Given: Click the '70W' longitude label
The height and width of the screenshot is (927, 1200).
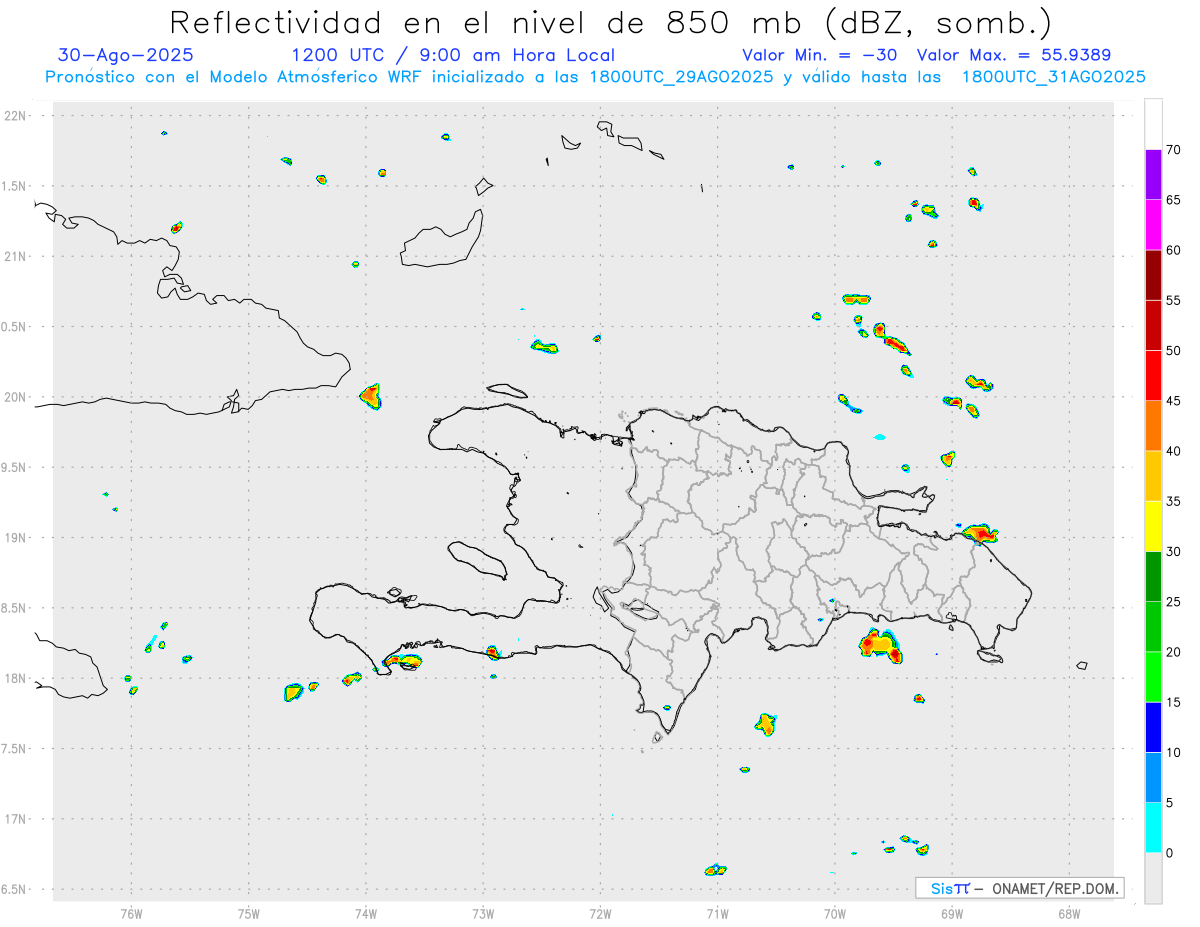Looking at the screenshot, I should point(834,913).
